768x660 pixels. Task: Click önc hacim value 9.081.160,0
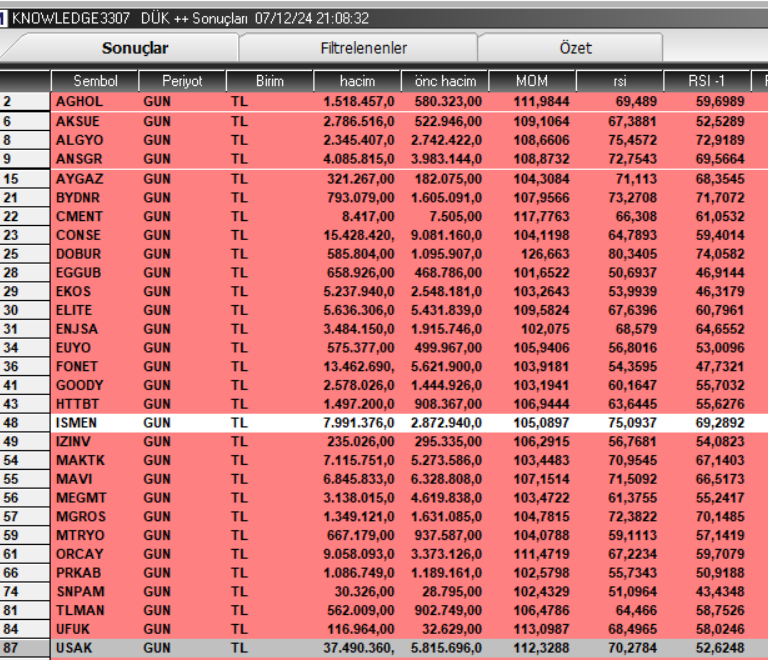pos(446,235)
